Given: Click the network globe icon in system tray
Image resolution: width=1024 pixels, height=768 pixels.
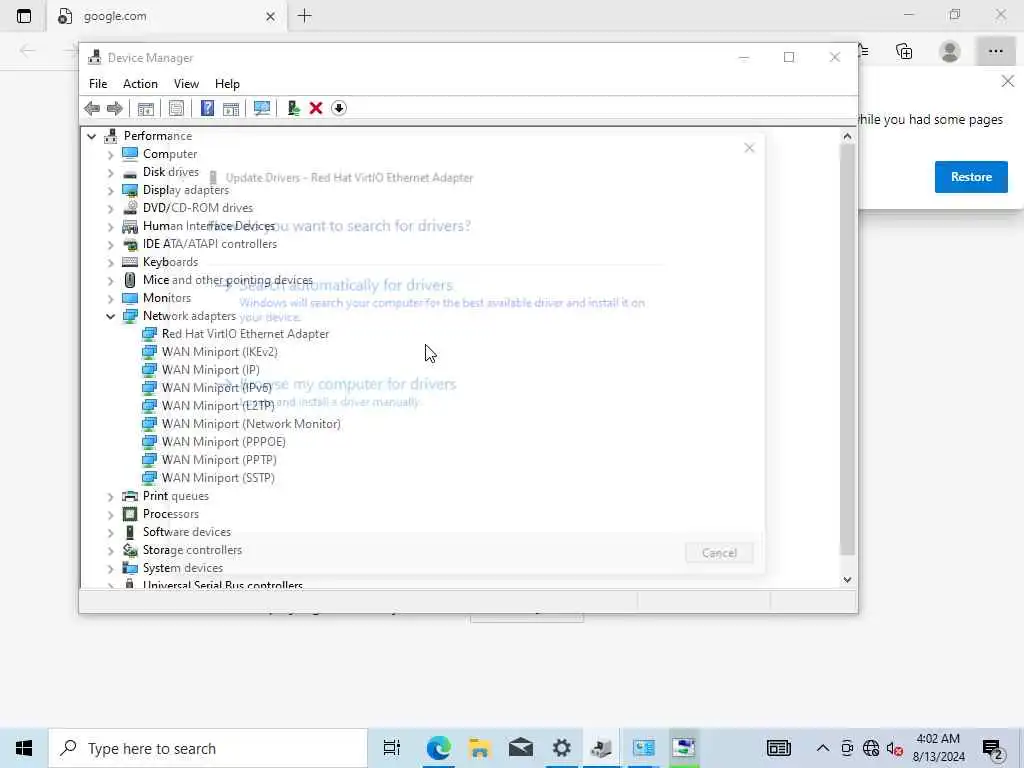Looking at the screenshot, I should click(871, 748).
